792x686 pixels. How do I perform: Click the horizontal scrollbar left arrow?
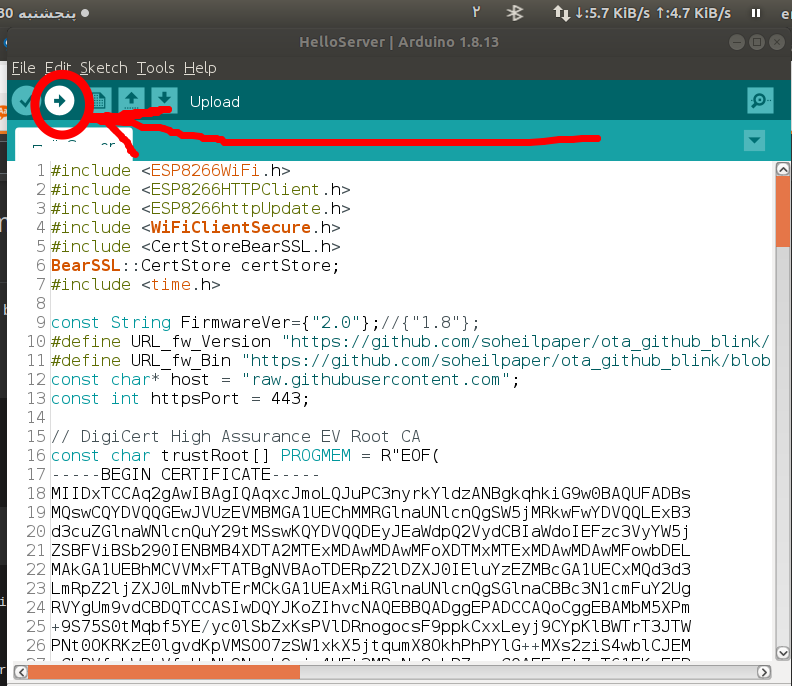point(21,672)
